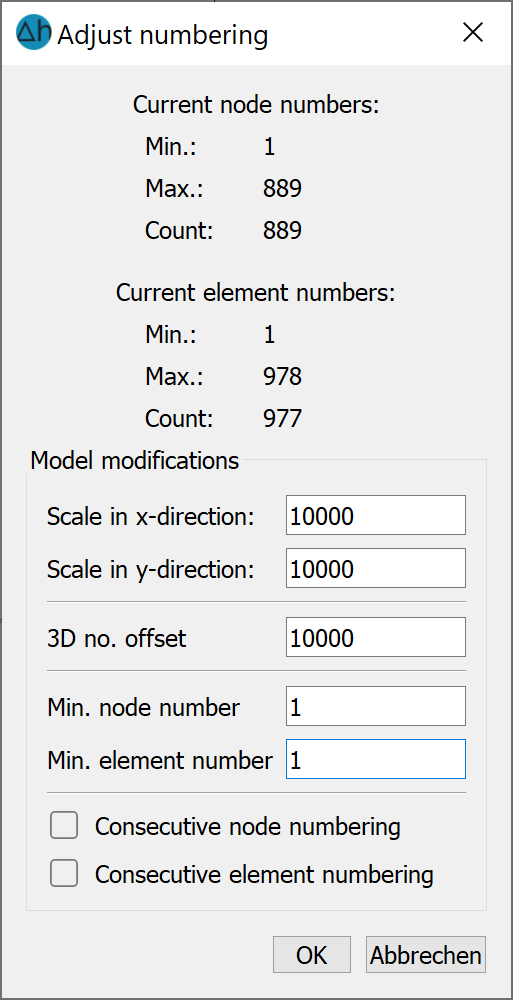Click the element Count value 977
Screen dimensions: 513x1000
point(282,419)
